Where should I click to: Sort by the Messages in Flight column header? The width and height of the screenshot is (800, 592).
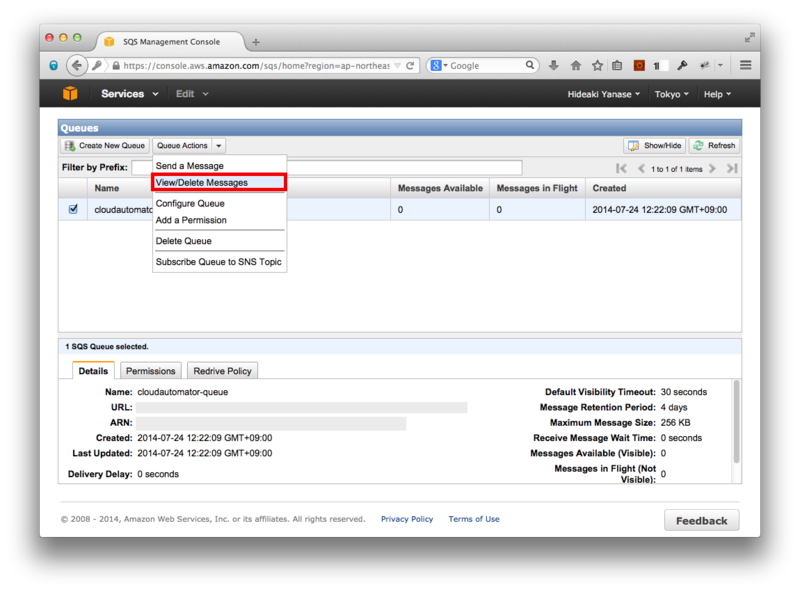(x=537, y=188)
